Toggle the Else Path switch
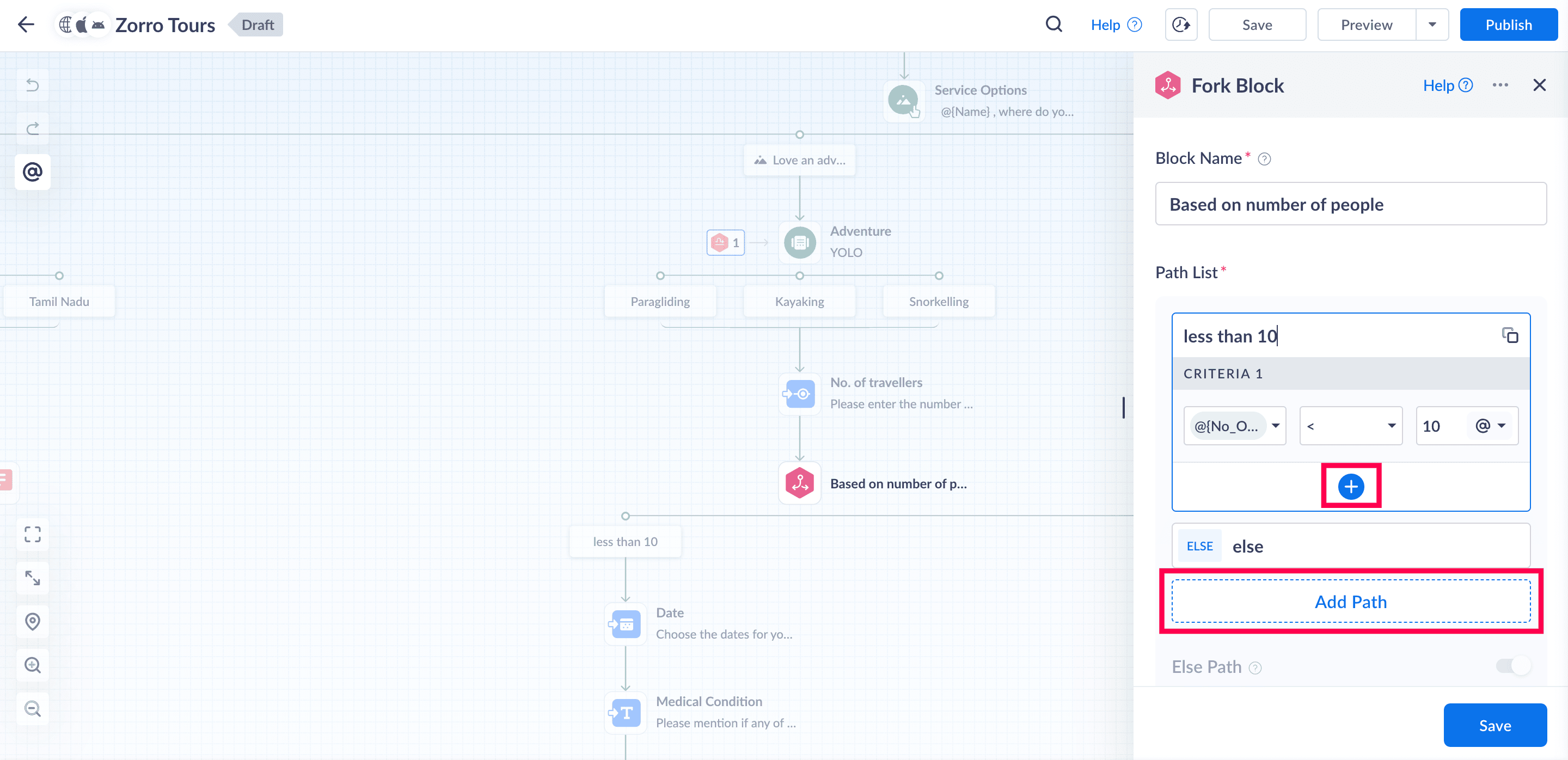The height and width of the screenshot is (760, 1568). pos(1512,666)
